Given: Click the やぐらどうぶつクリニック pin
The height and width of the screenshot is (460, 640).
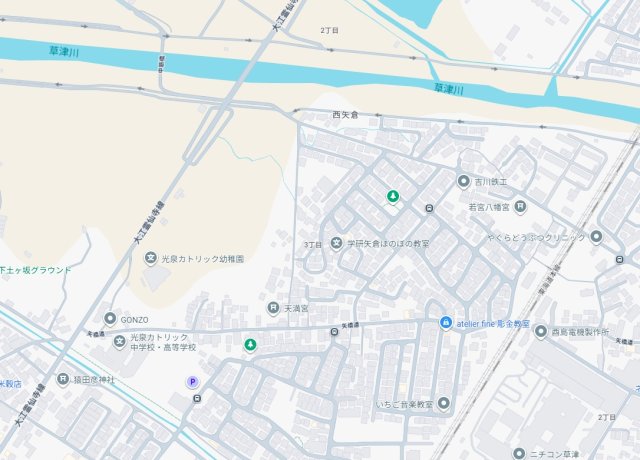Looking at the screenshot, I should [596, 237].
